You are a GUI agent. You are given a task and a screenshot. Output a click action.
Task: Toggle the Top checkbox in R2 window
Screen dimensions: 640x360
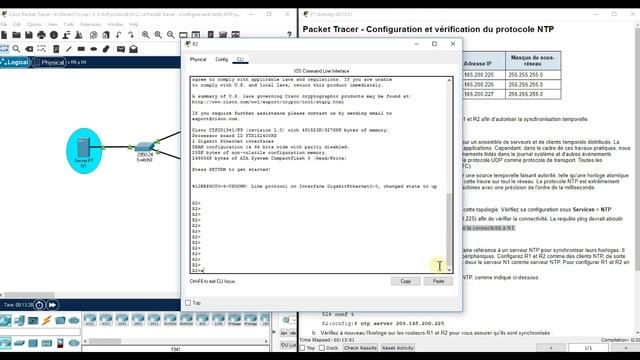tap(188, 303)
